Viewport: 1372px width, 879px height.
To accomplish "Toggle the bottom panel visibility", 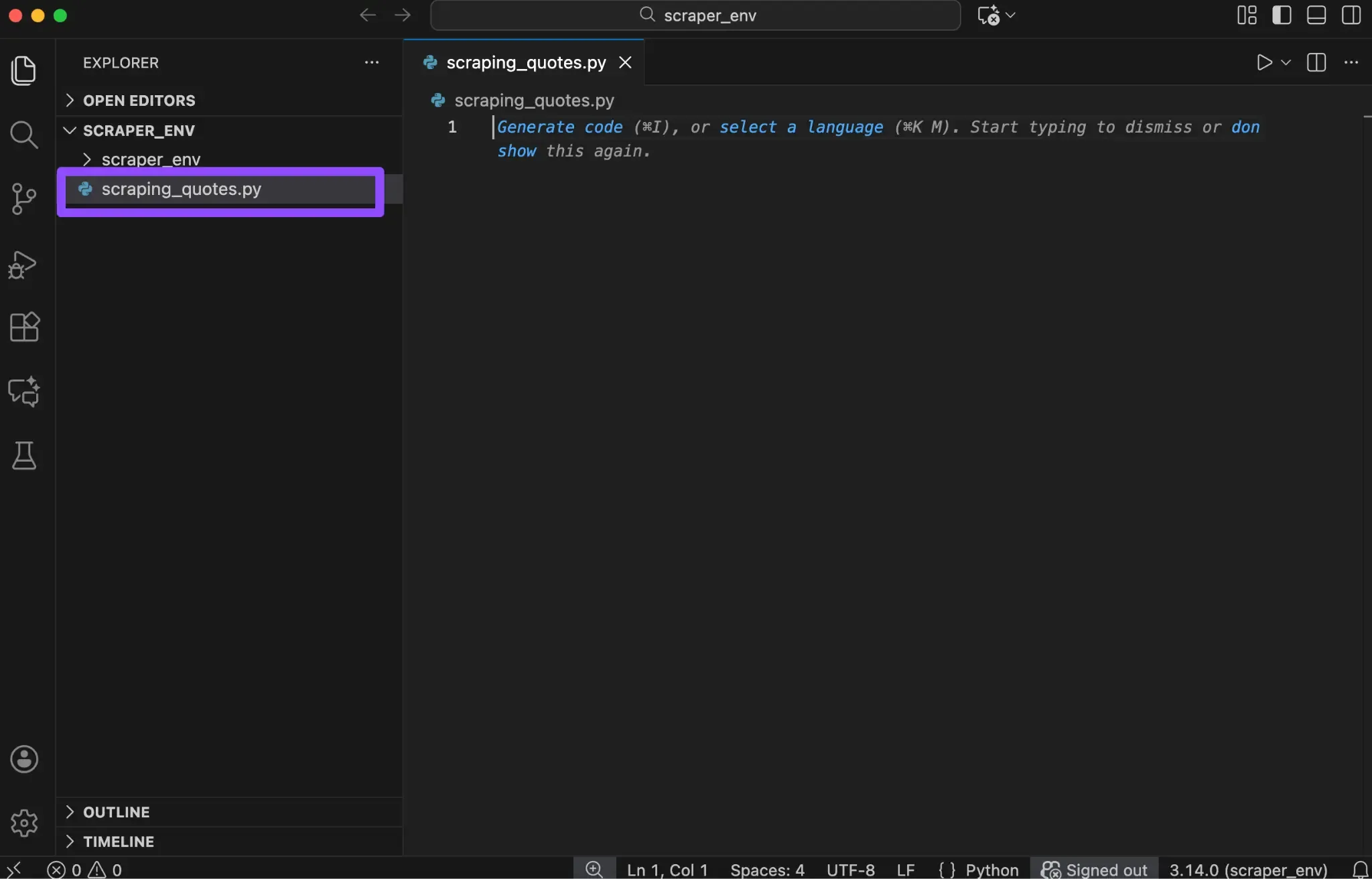I will [x=1317, y=15].
